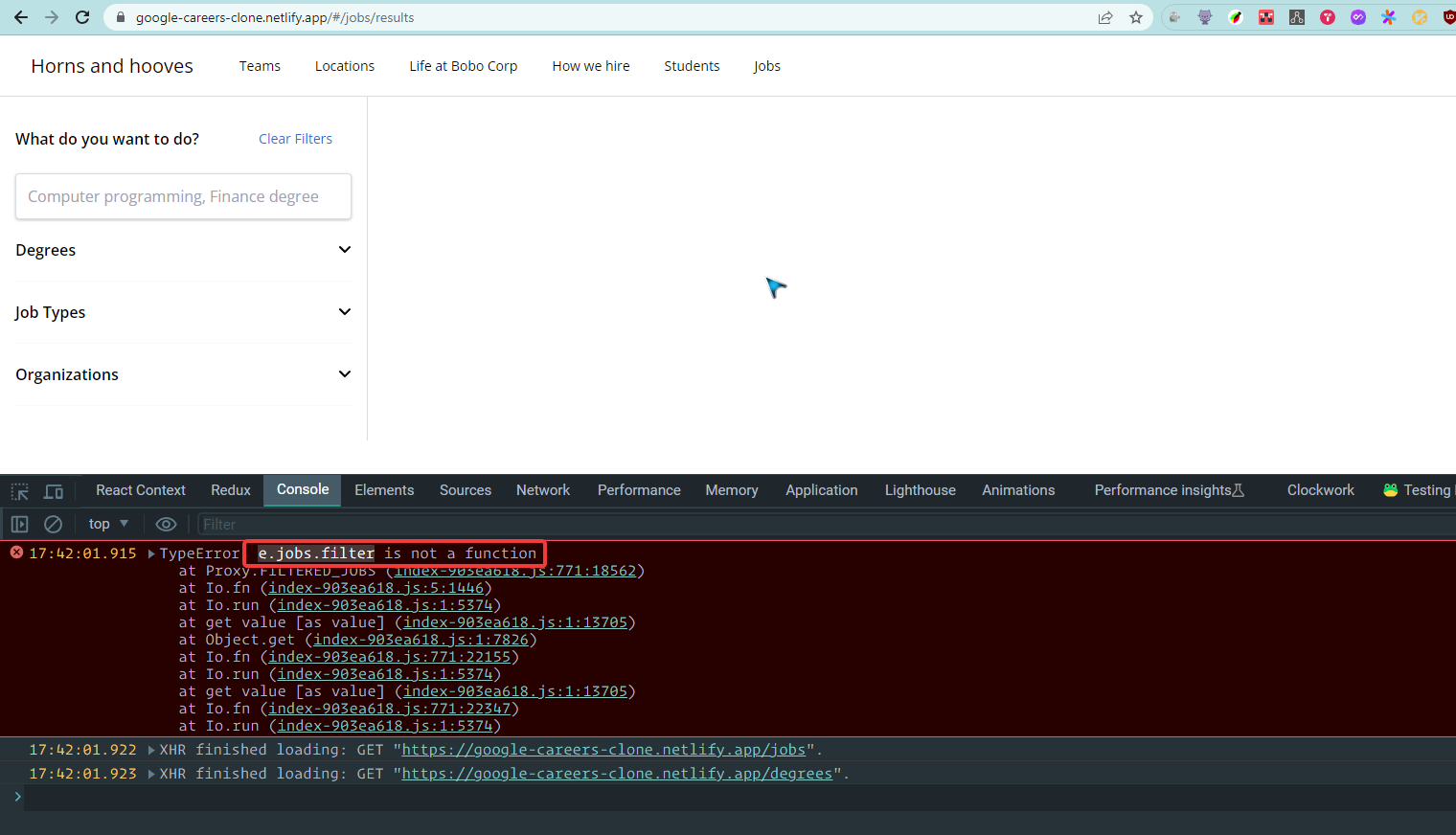1456x835 pixels.
Task: Share this page from the address bar
Action: (1105, 17)
